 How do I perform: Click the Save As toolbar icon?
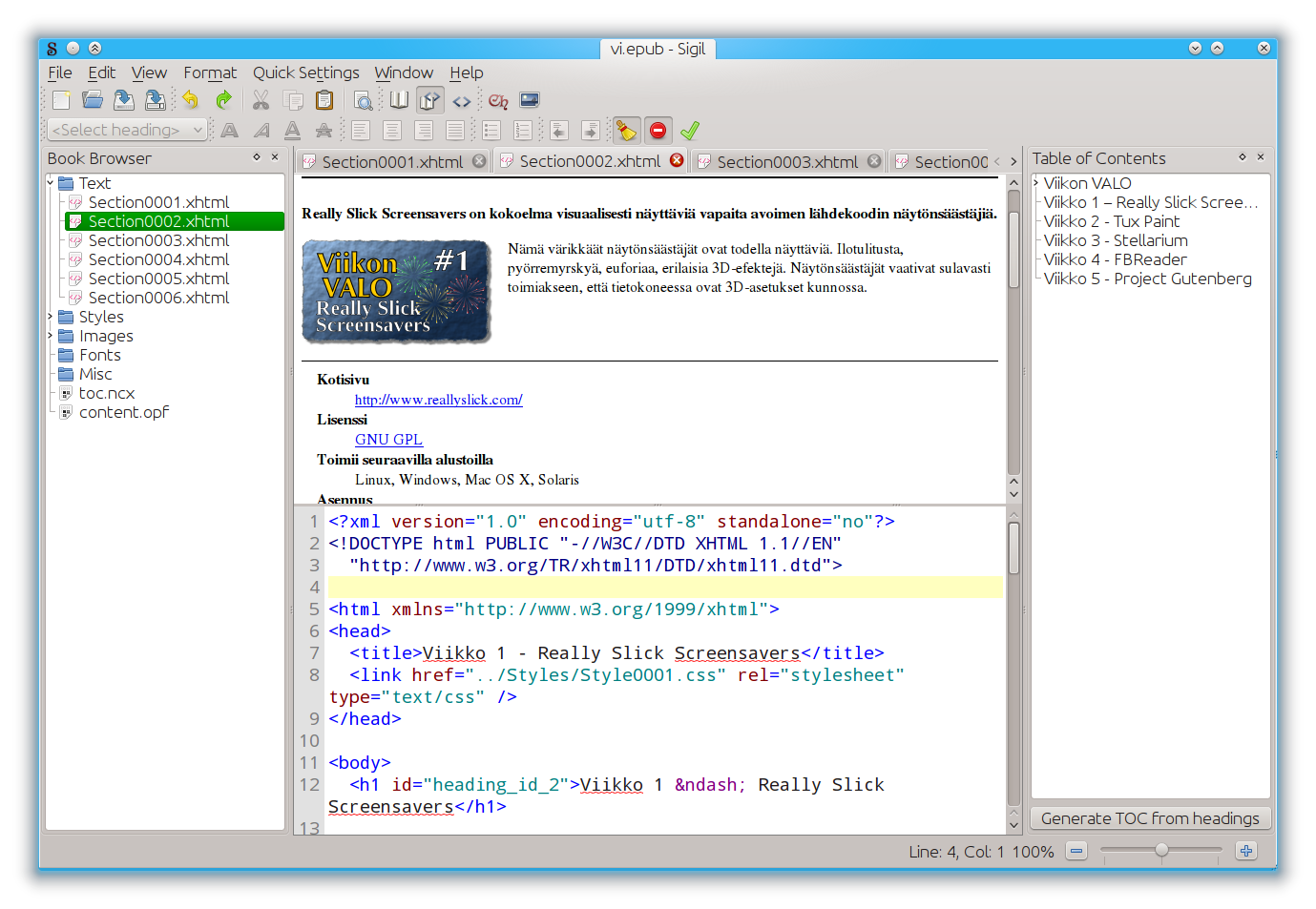click(x=155, y=100)
